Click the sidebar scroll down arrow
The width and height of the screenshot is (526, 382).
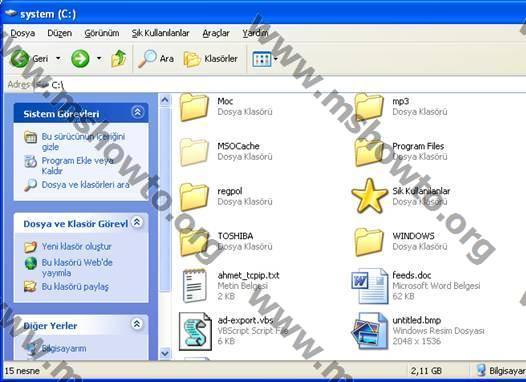click(165, 353)
